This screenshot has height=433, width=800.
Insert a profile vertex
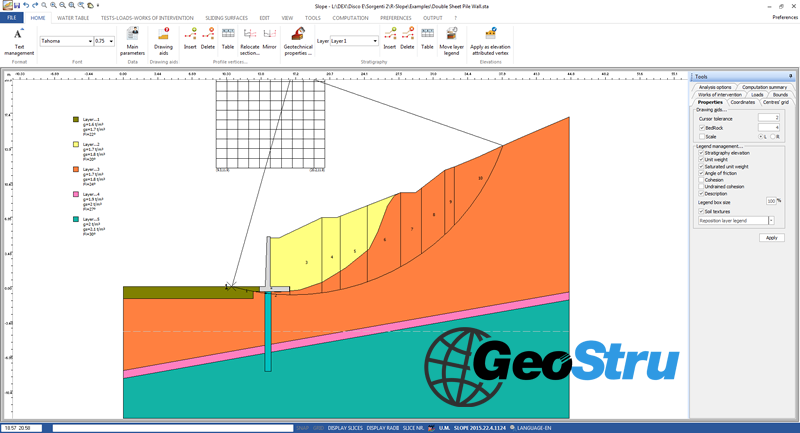[x=190, y=39]
